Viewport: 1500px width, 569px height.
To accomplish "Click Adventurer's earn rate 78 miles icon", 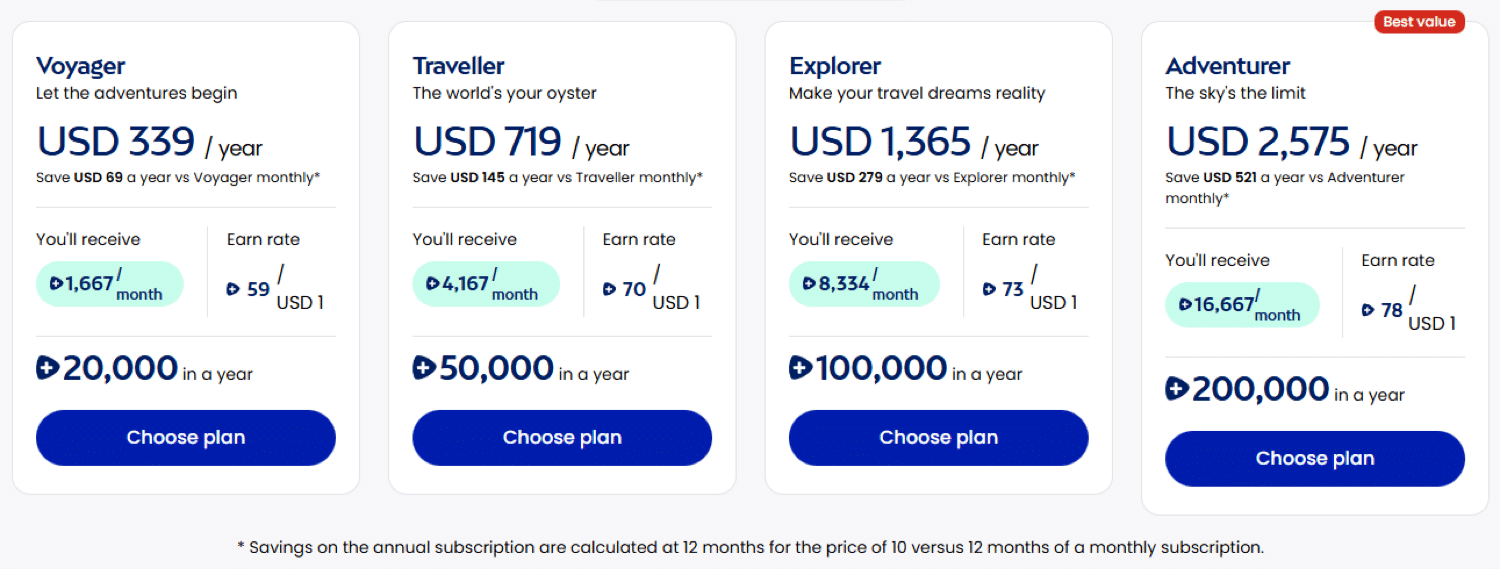I will point(1368,310).
